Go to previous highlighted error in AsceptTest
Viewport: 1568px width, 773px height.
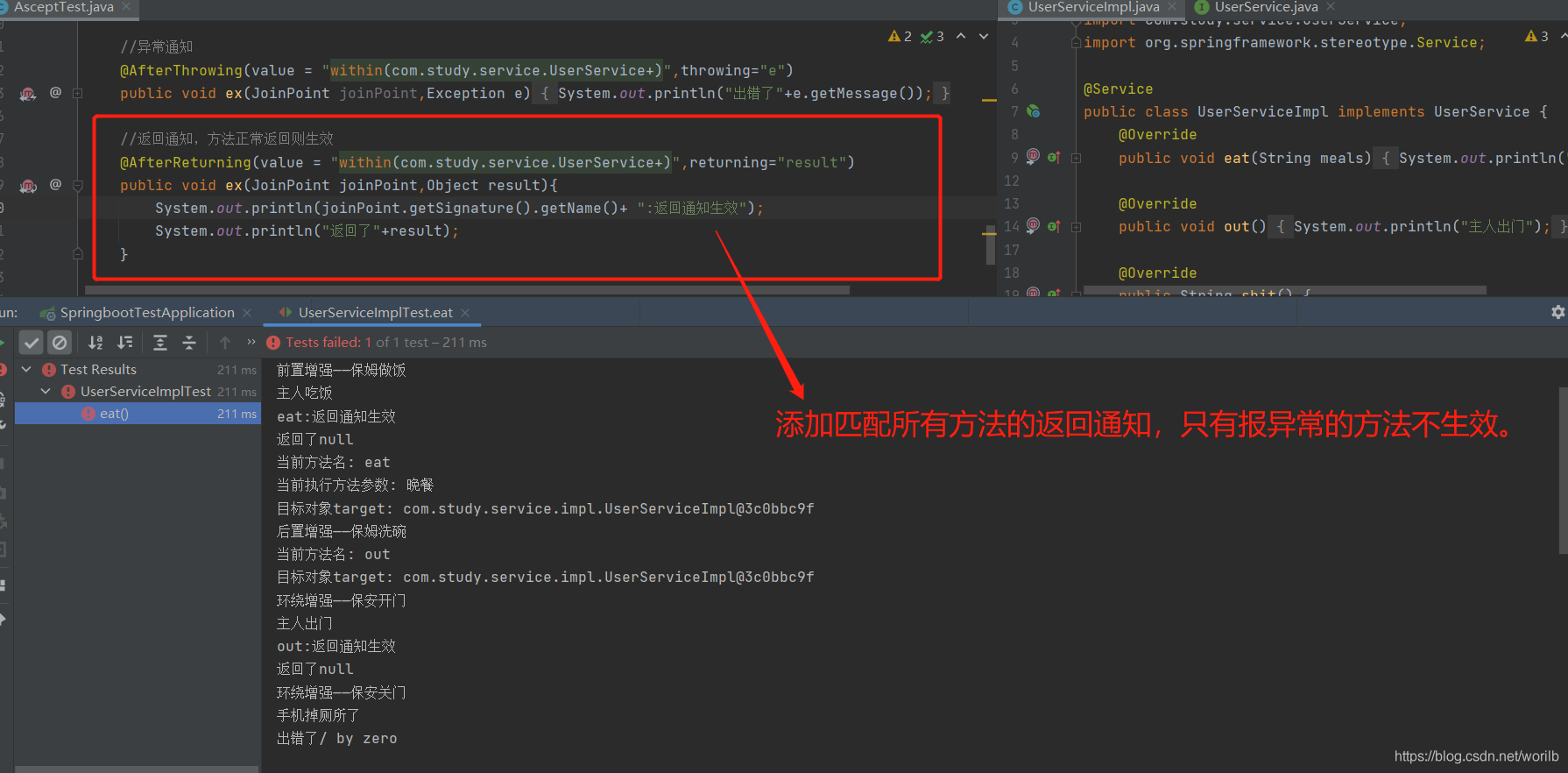click(961, 36)
